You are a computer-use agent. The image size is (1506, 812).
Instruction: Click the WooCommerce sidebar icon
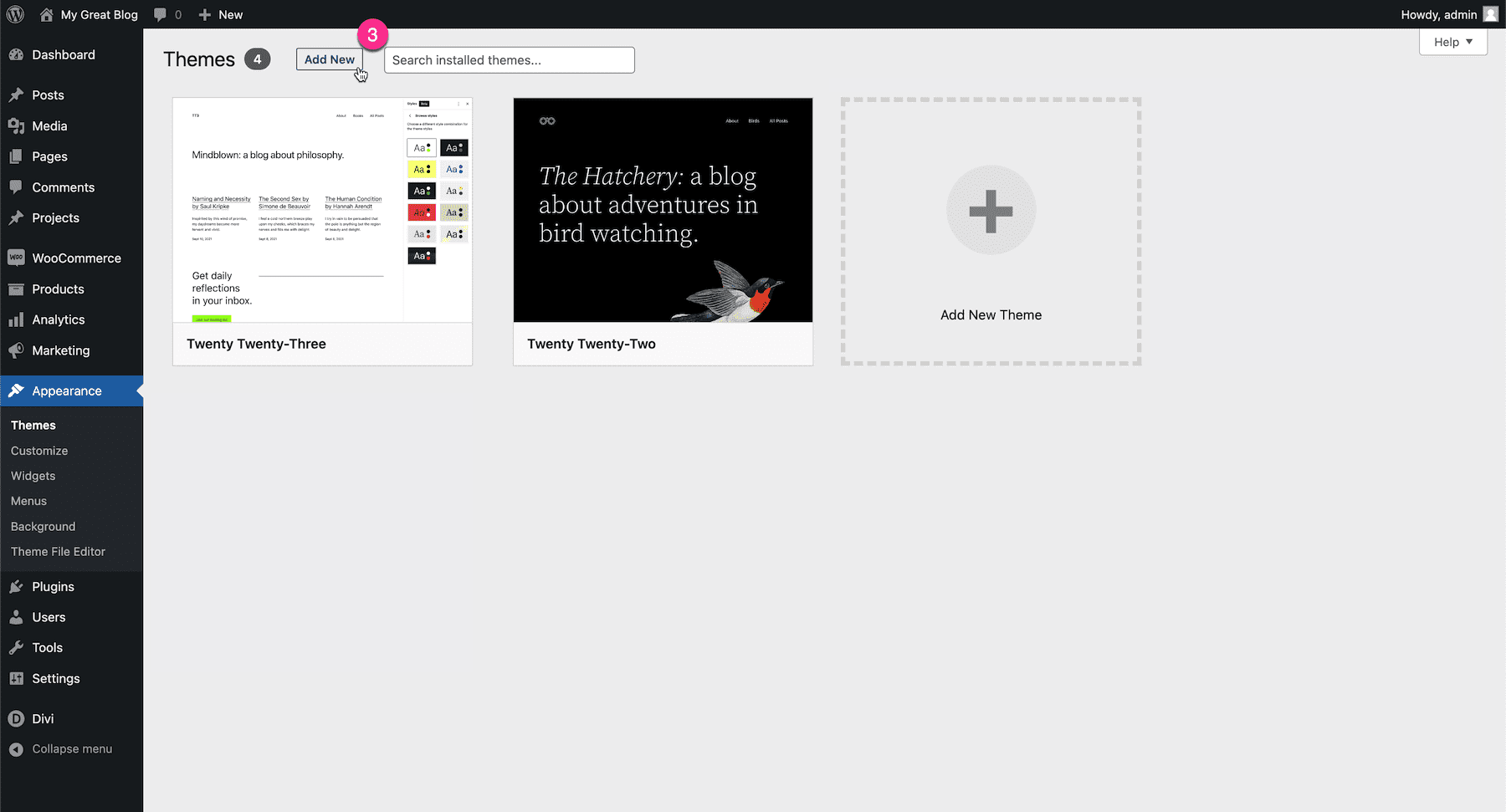point(18,258)
